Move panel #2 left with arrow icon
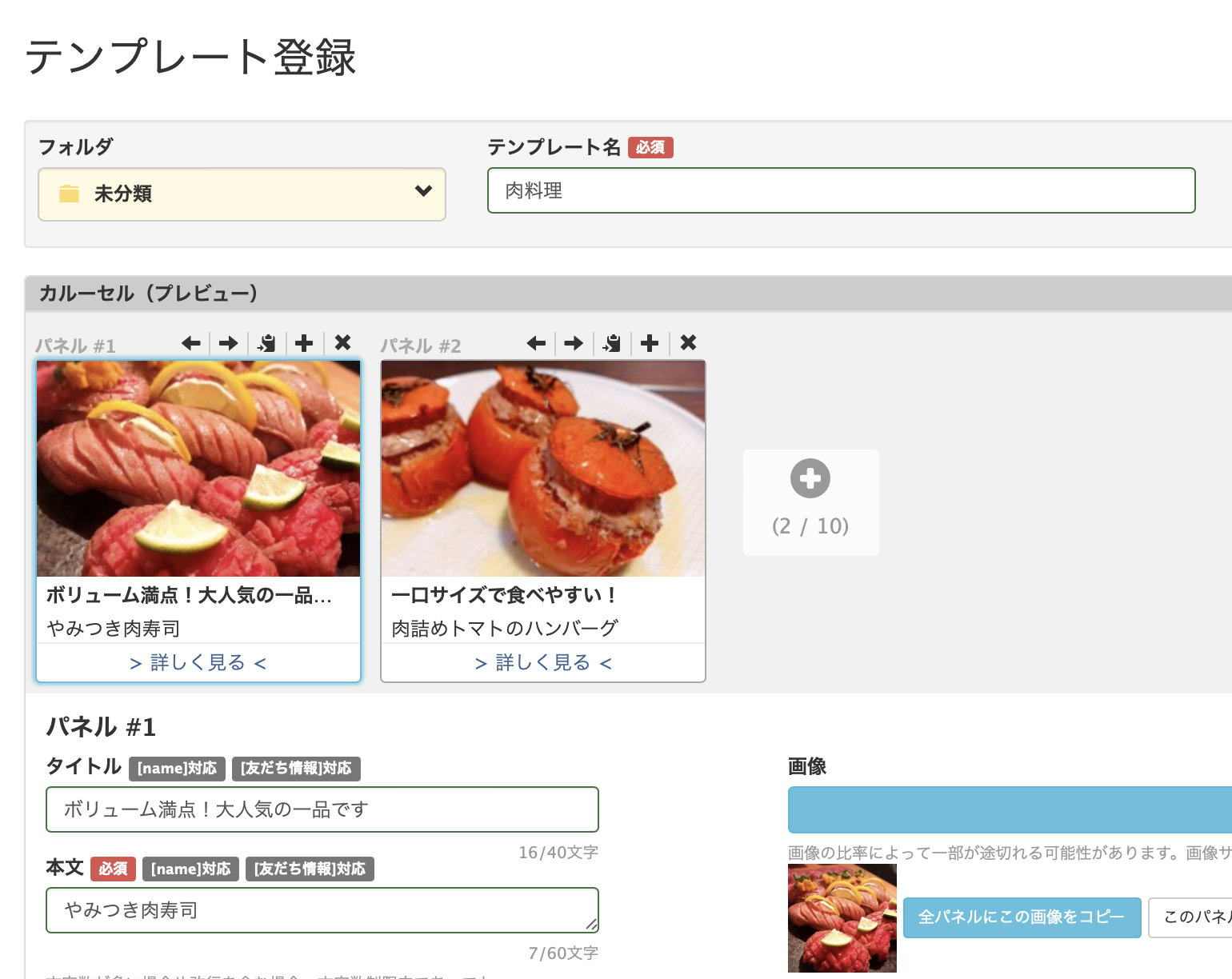 [x=536, y=343]
